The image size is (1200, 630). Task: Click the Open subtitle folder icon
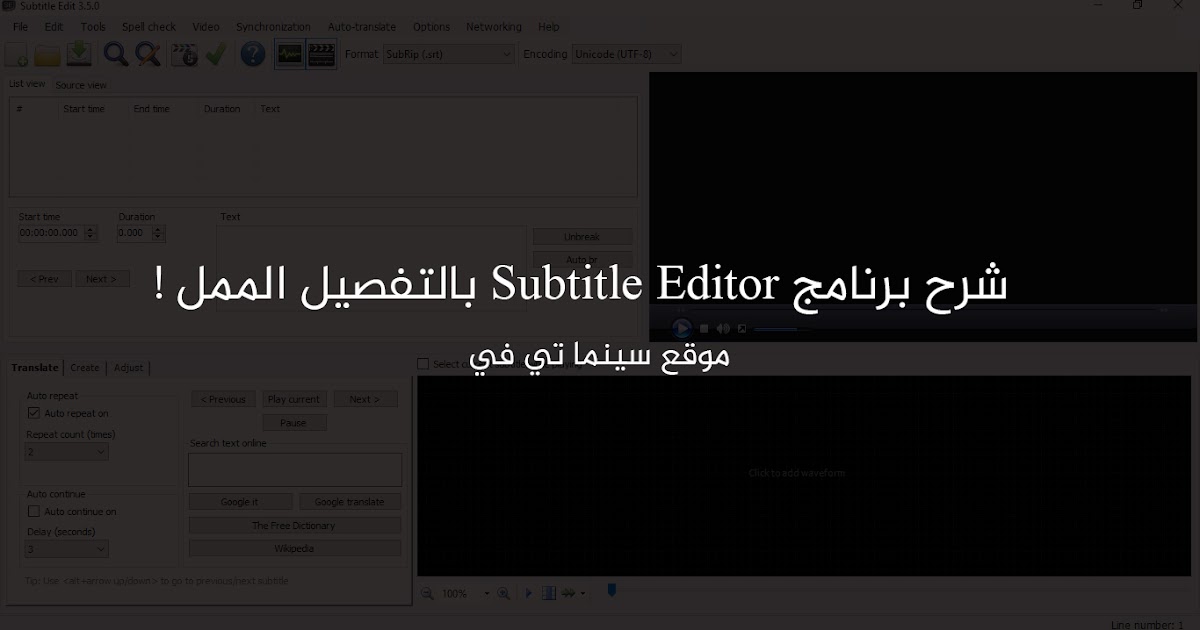click(x=48, y=55)
